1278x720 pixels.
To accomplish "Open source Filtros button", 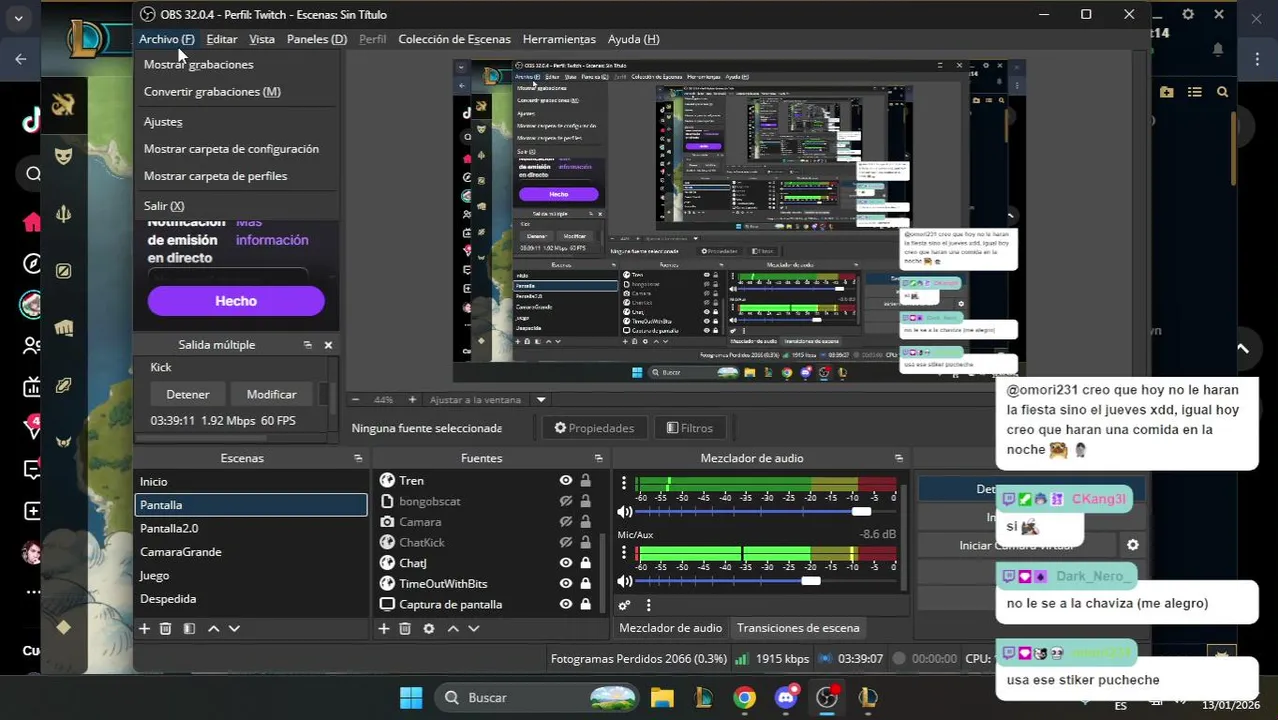I will tap(690, 428).
